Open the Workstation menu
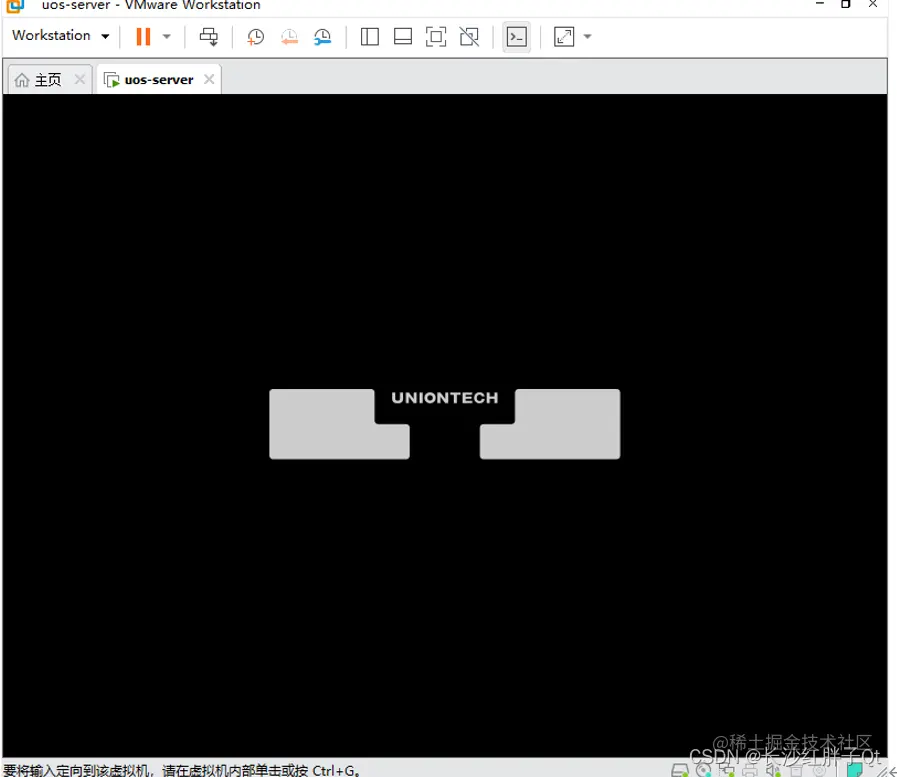This screenshot has height=777, width=897. pyautogui.click(x=61, y=35)
